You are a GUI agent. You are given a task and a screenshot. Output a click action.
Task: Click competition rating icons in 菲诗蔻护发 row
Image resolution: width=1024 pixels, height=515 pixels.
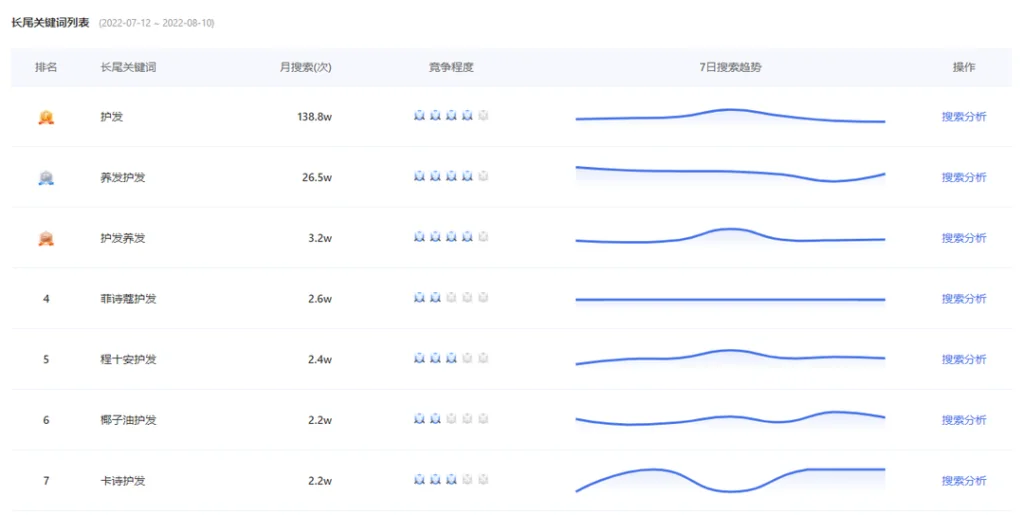coord(451,298)
